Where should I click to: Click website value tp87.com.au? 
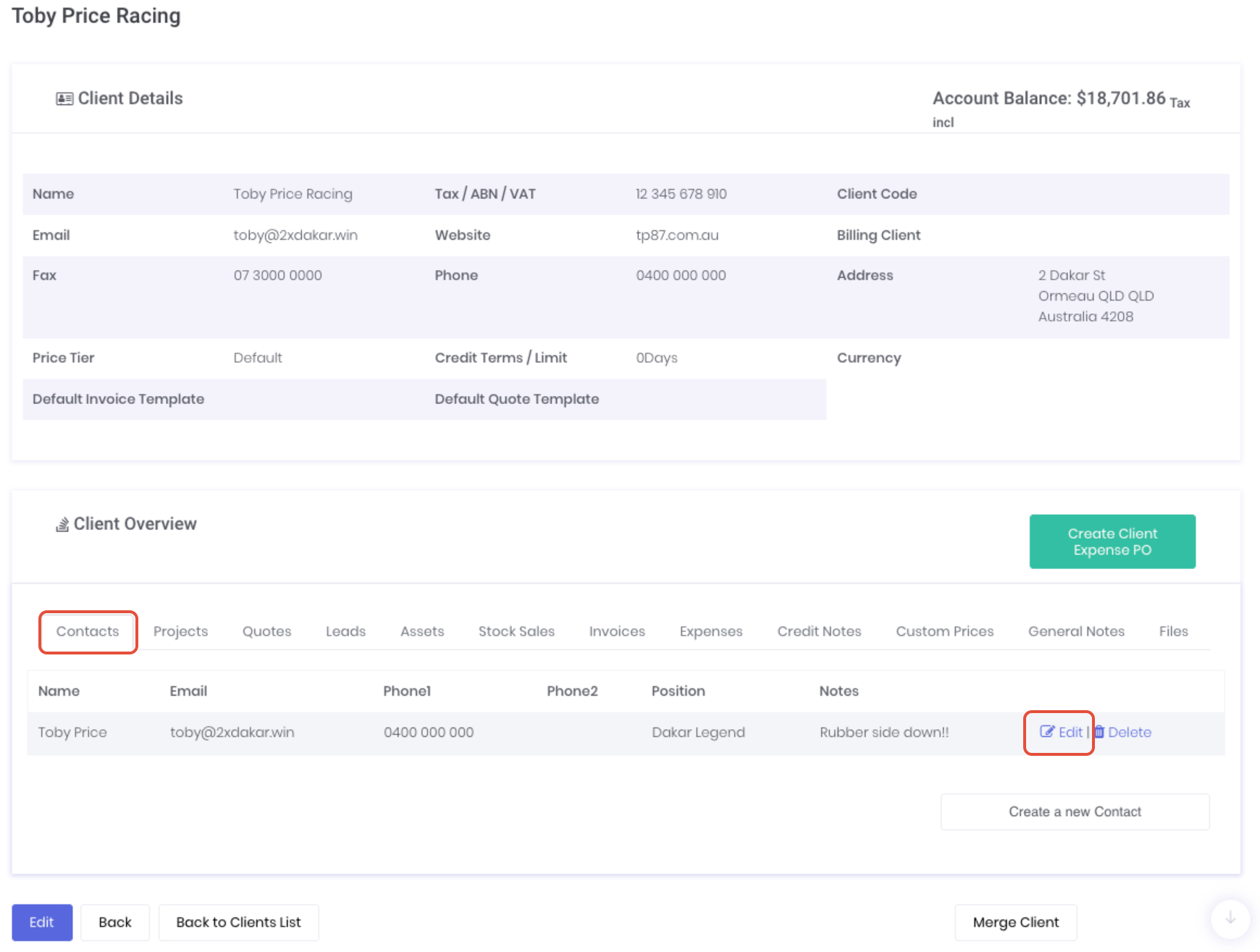677,235
